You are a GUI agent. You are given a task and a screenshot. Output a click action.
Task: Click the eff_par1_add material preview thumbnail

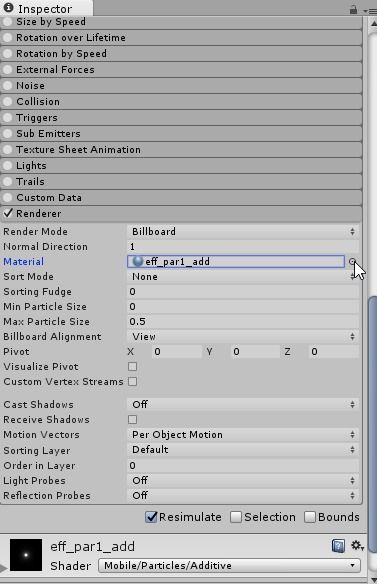[26, 555]
